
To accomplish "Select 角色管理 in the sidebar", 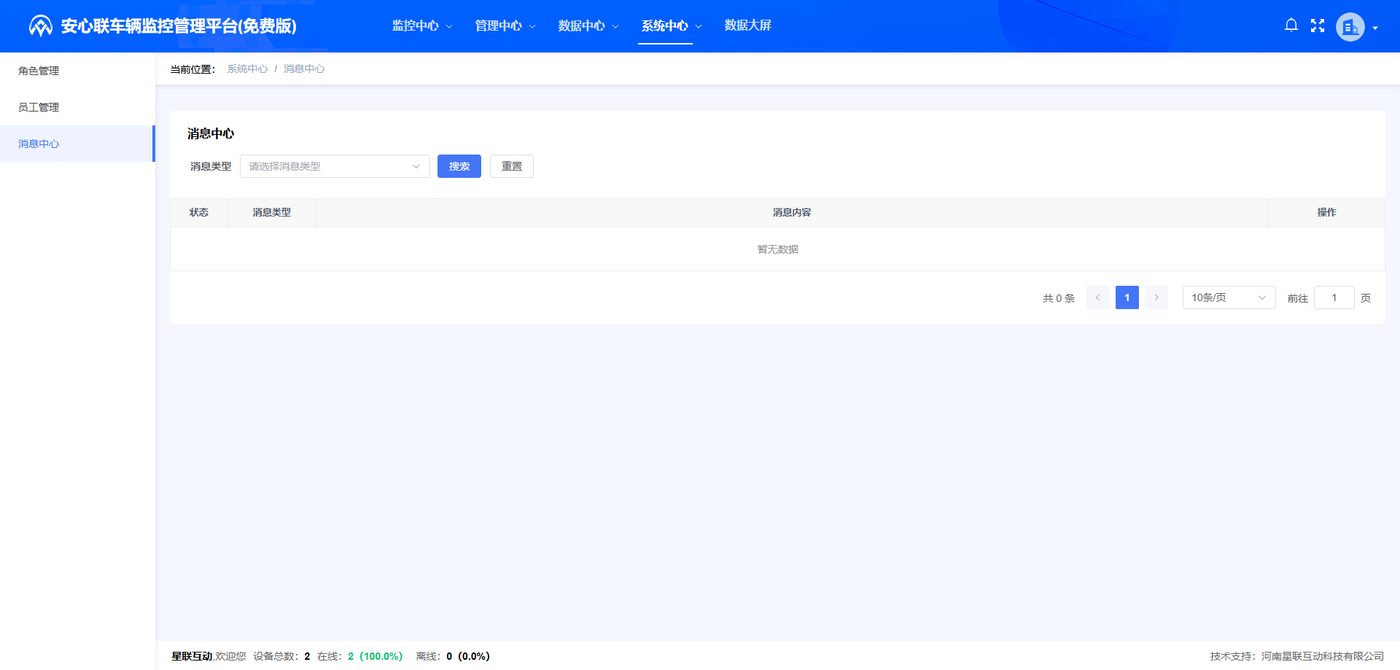I will pos(77,71).
